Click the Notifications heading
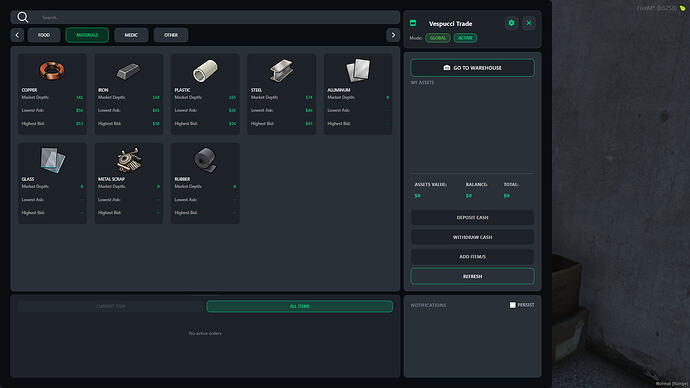This screenshot has width=690, height=388. (x=429, y=305)
